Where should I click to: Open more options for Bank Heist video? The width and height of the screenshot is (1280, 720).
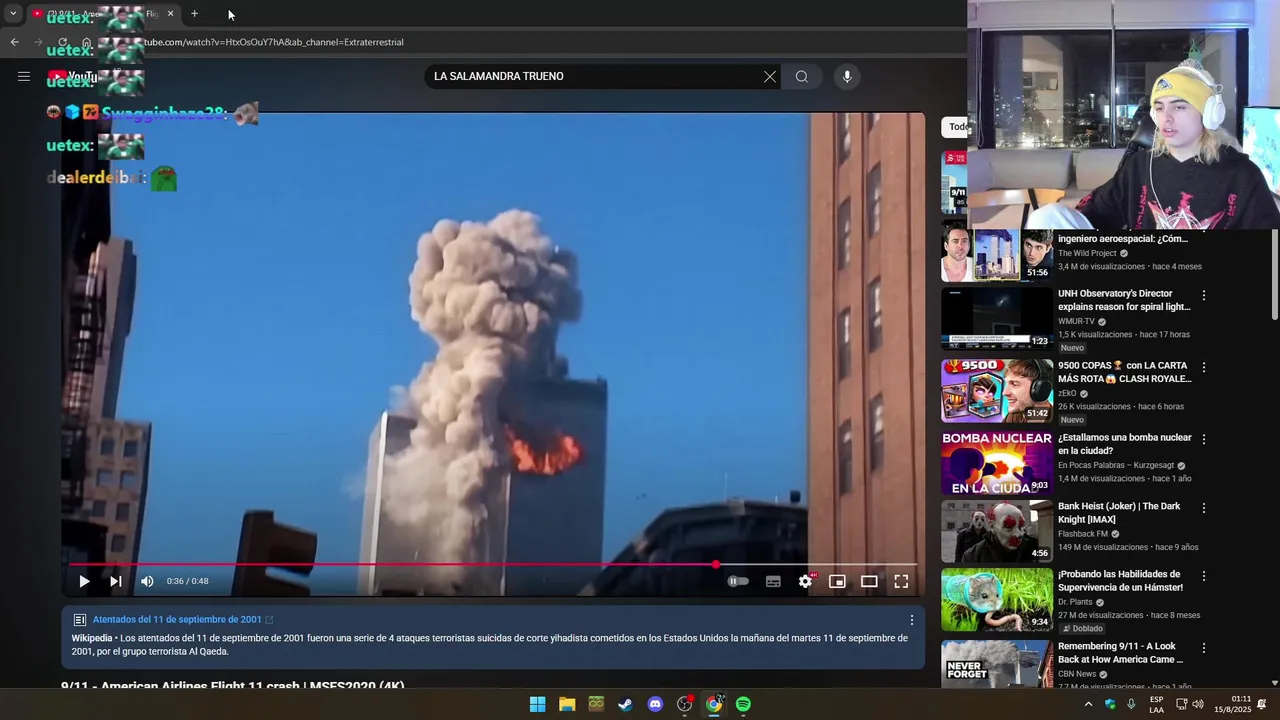pos(1204,508)
